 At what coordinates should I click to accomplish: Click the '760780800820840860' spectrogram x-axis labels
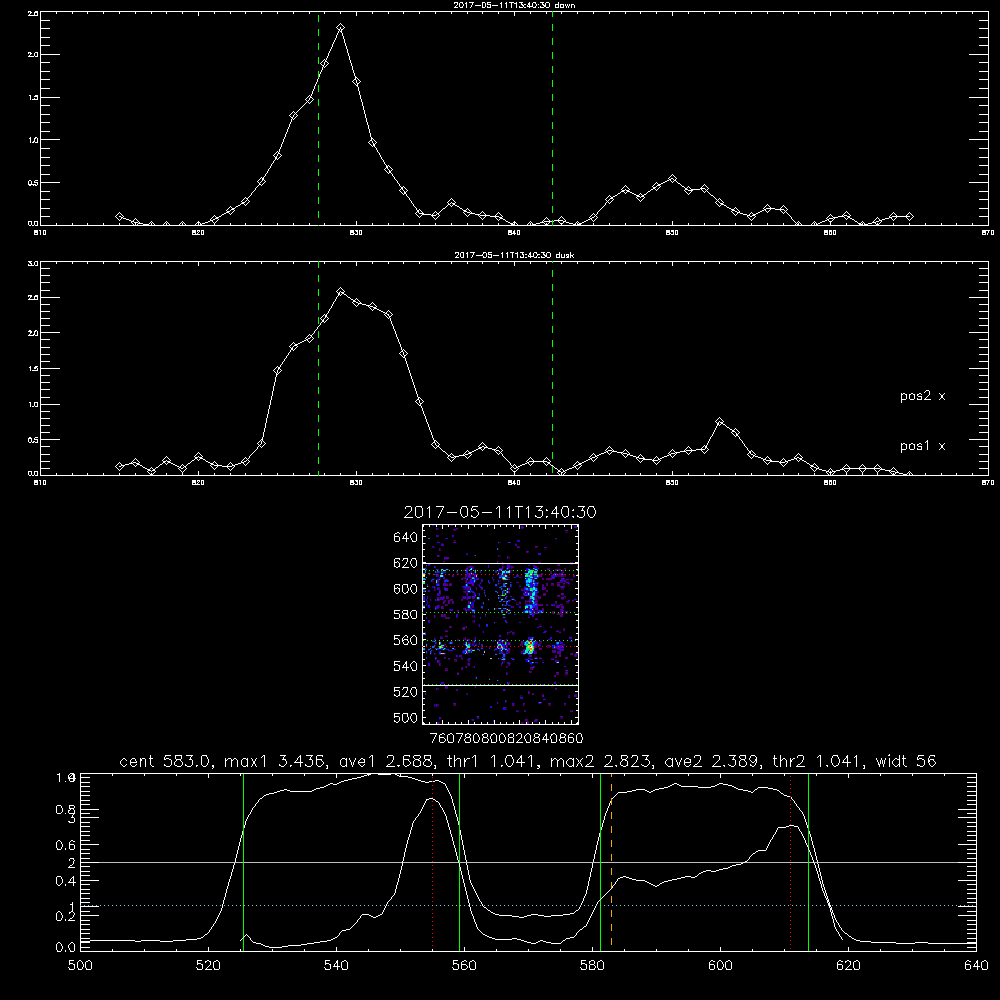coord(507,738)
